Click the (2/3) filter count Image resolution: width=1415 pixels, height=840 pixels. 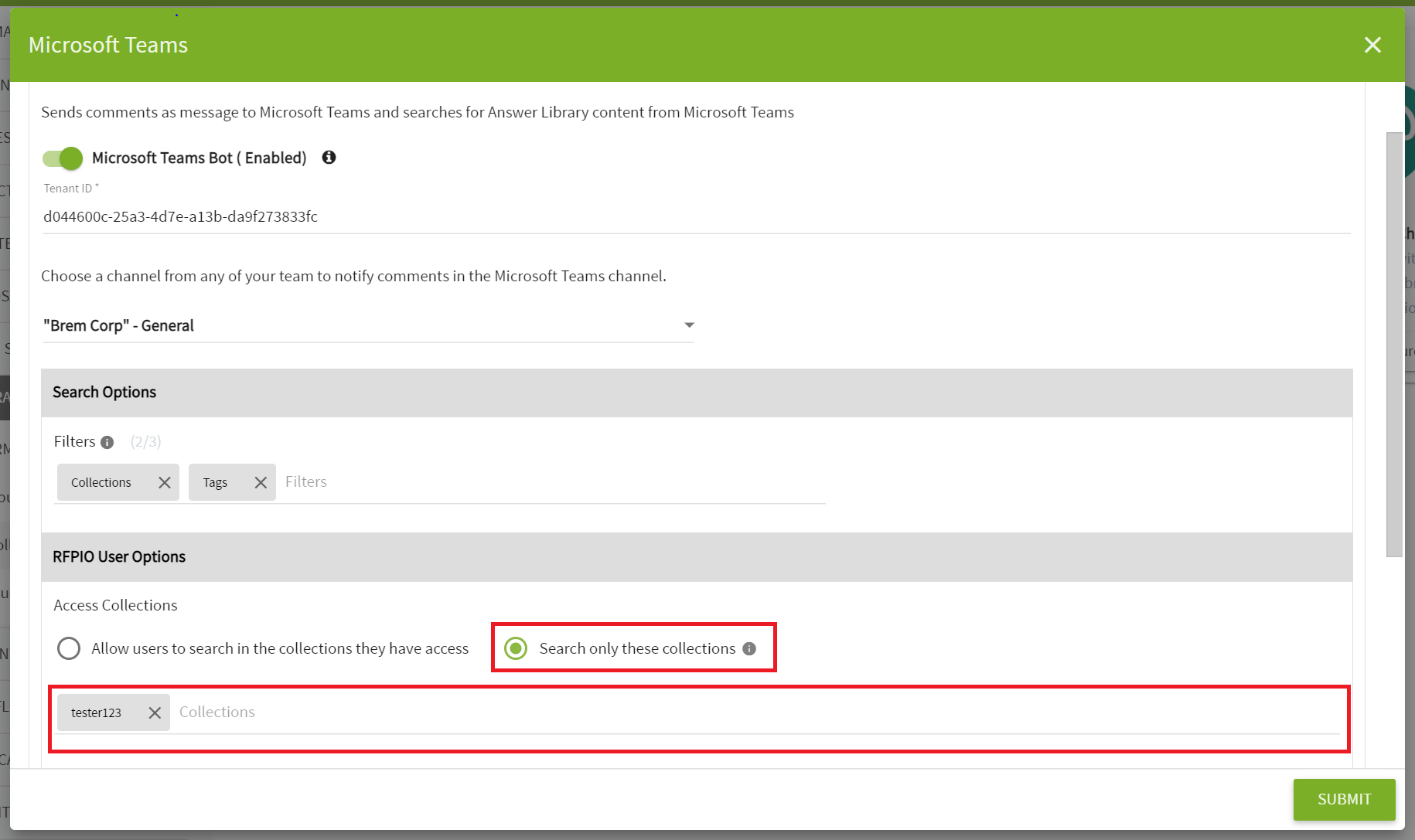[x=146, y=442]
